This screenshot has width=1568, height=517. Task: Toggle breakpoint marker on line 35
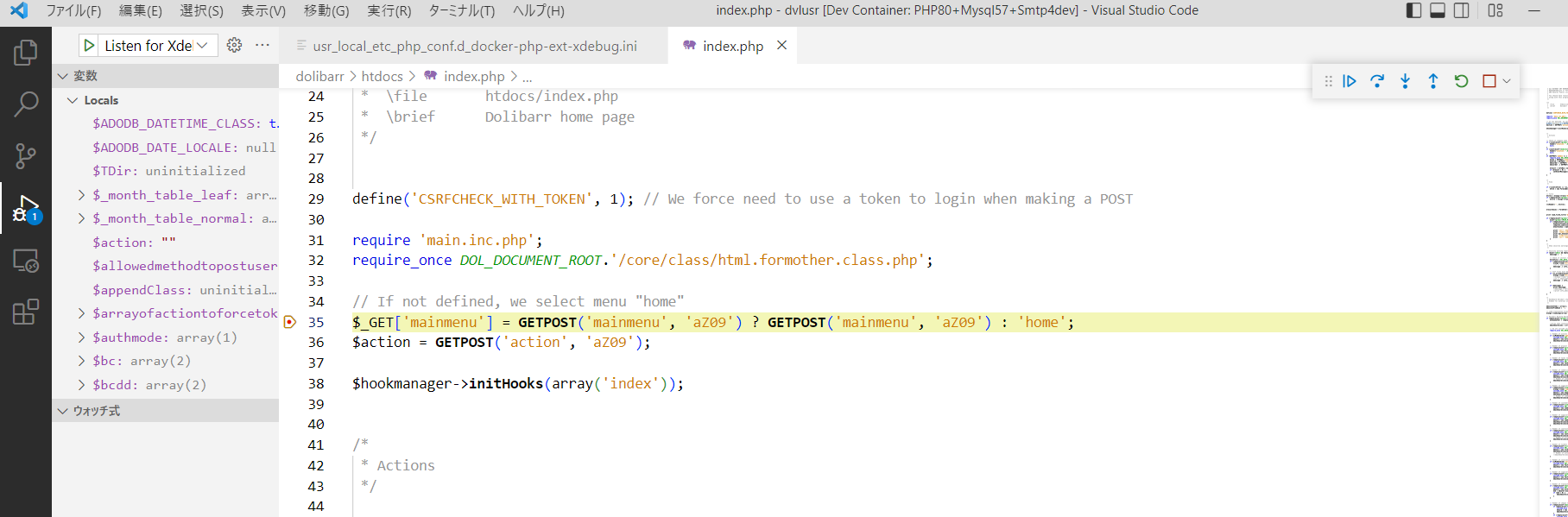(x=290, y=322)
